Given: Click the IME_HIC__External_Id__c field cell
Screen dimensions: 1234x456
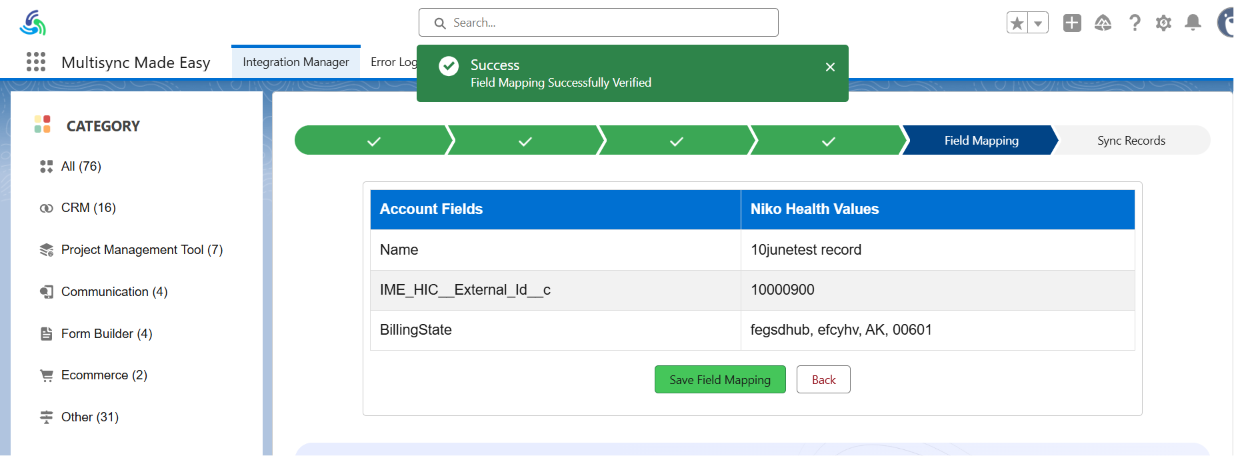Looking at the screenshot, I should (556, 290).
